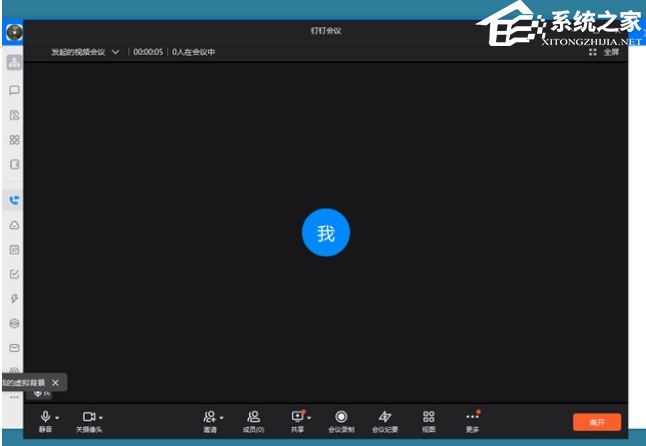Open the meeting phone sidebar icon
646x446 pixels.
(x=14, y=200)
